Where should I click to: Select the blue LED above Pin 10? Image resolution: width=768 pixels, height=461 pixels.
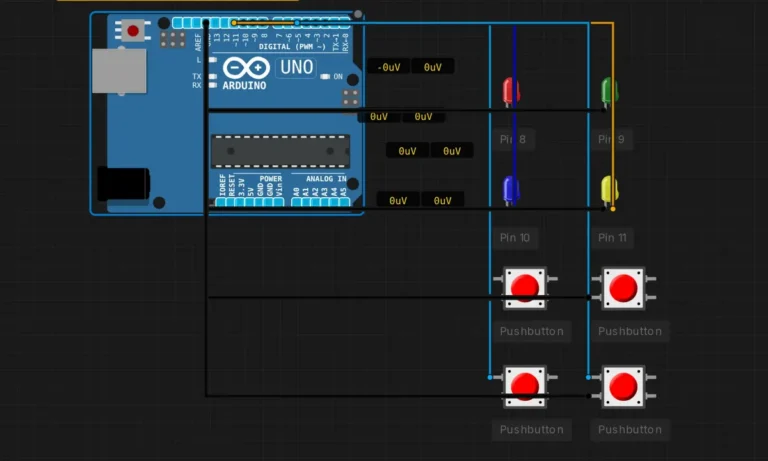[511, 190]
